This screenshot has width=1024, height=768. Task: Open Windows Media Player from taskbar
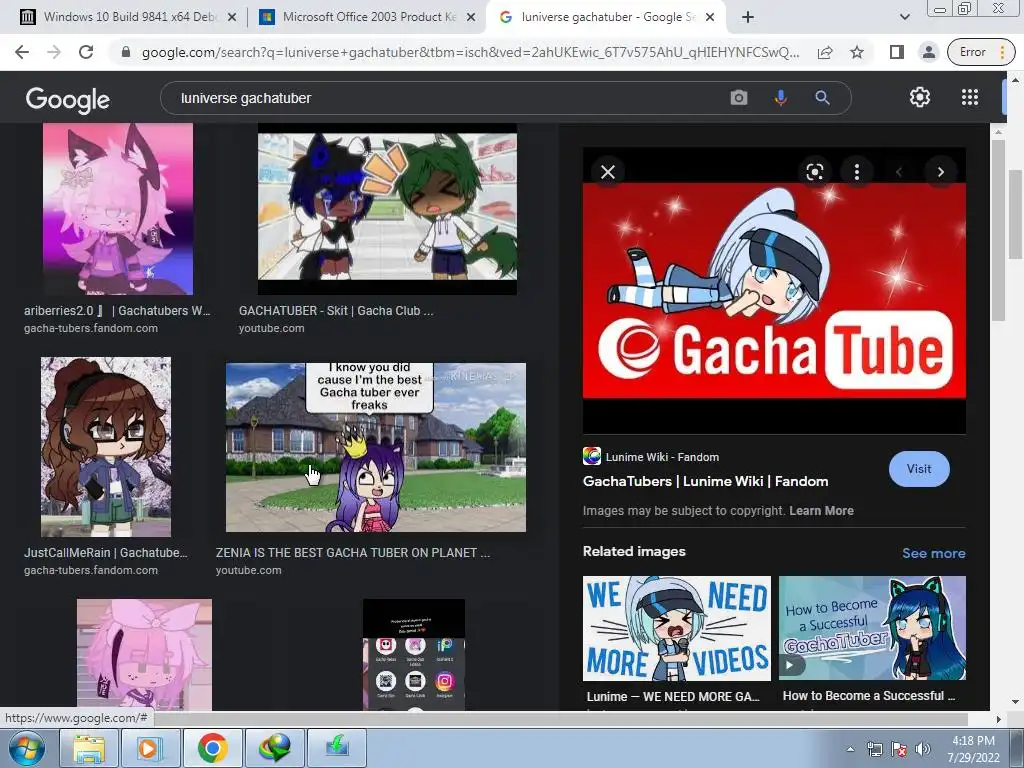pyautogui.click(x=150, y=748)
